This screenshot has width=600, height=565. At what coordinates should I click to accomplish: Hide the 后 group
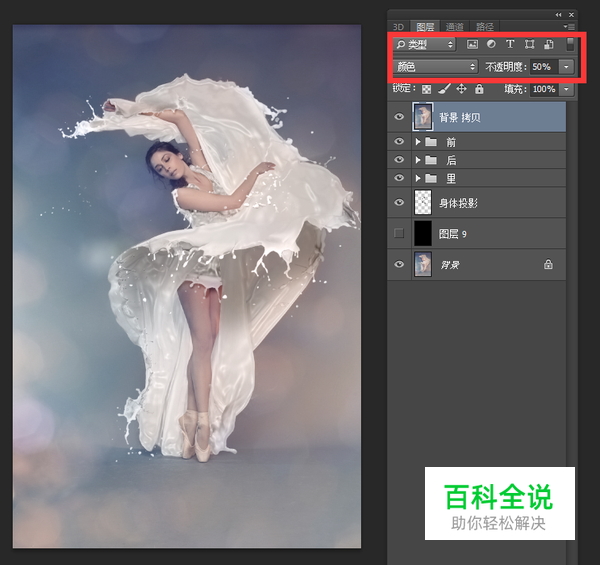399,160
